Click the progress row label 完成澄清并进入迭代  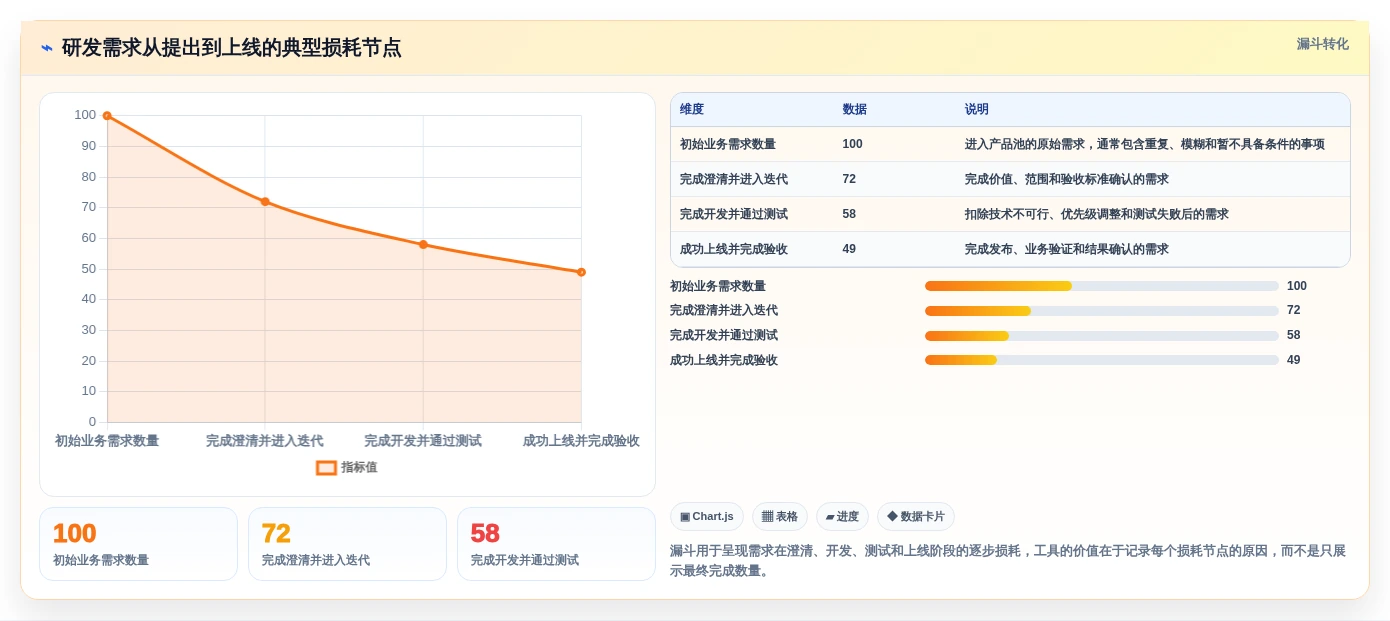(x=724, y=311)
